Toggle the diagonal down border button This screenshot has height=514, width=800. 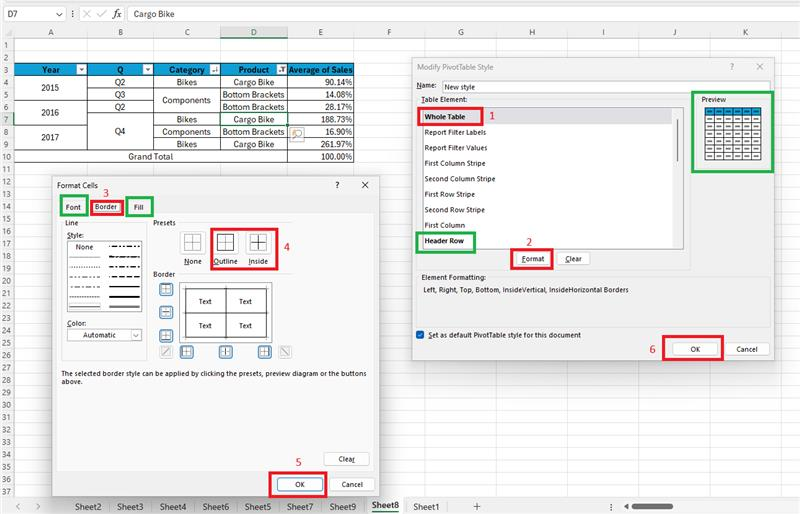[x=285, y=351]
